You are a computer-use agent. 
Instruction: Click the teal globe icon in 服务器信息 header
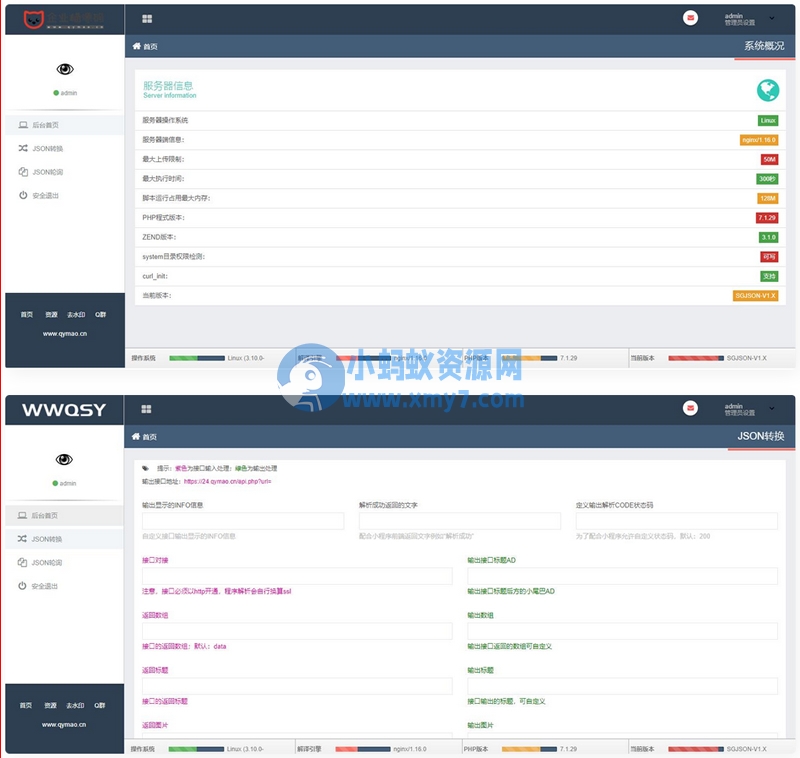click(x=767, y=90)
